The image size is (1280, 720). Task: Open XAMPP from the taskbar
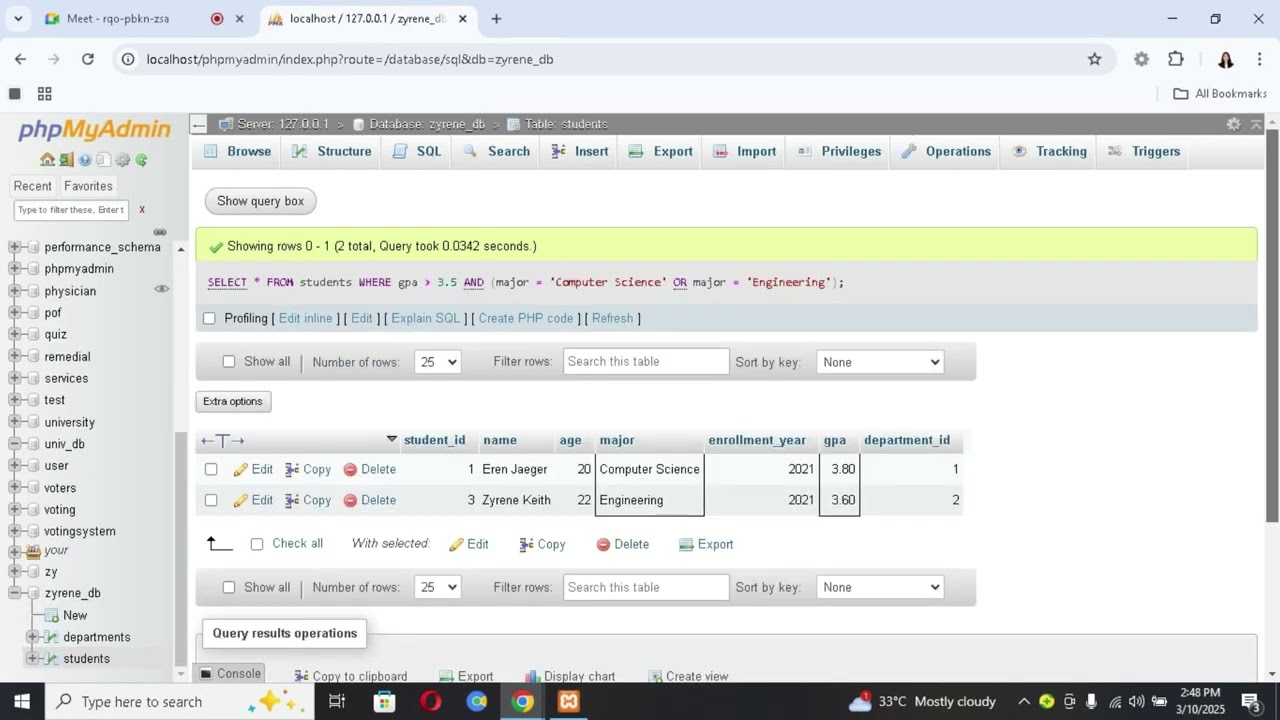click(569, 701)
